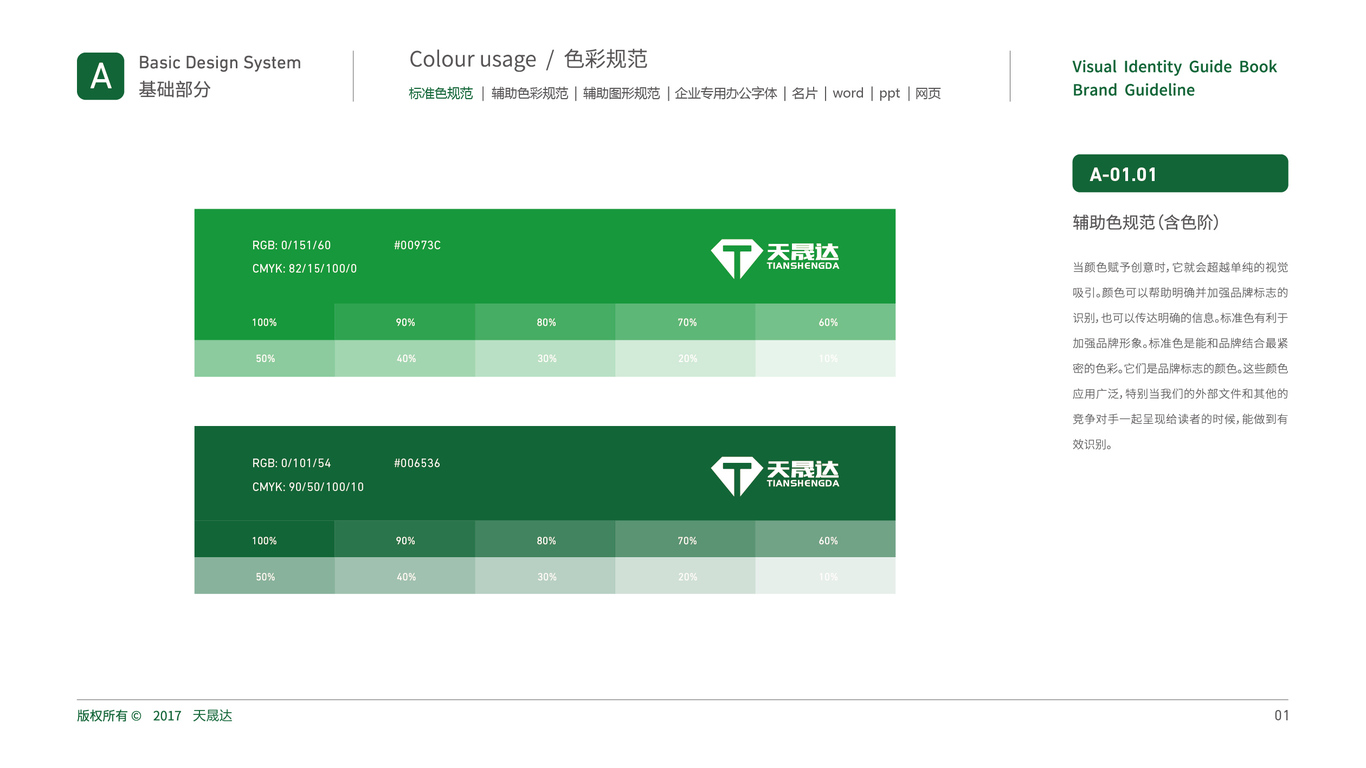1366x768 pixels.
Task: Pick the dark green 70% swatch
Action: 685,540
